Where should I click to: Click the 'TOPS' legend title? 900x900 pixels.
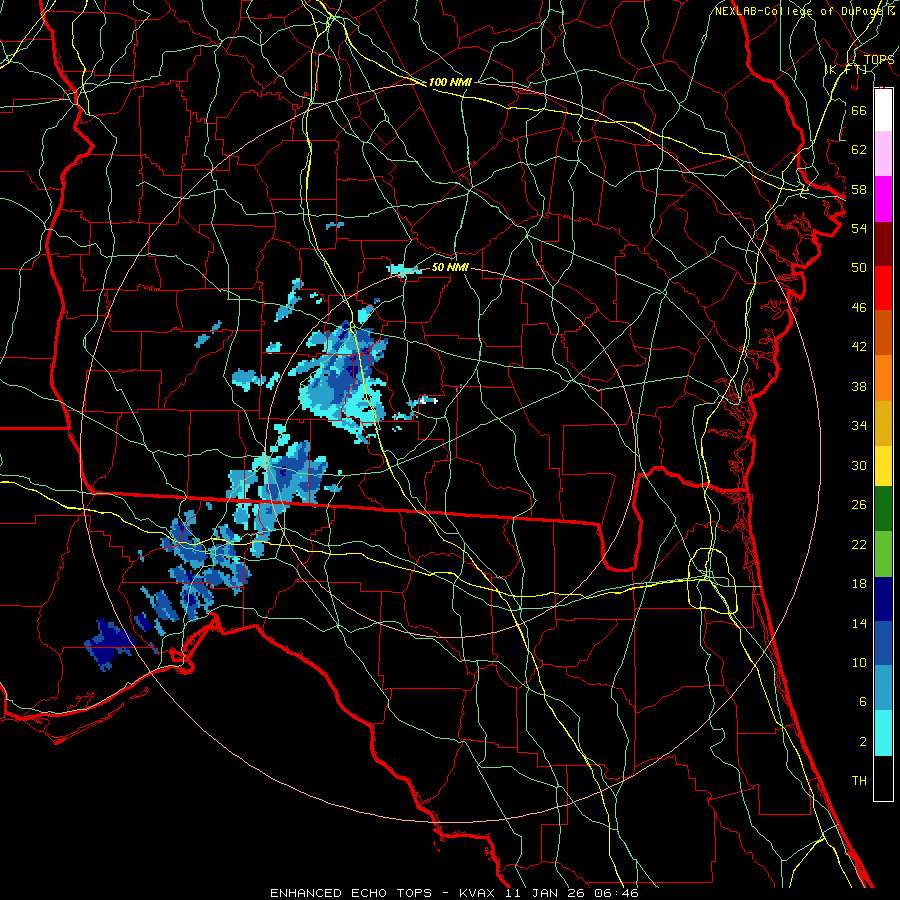[879, 59]
